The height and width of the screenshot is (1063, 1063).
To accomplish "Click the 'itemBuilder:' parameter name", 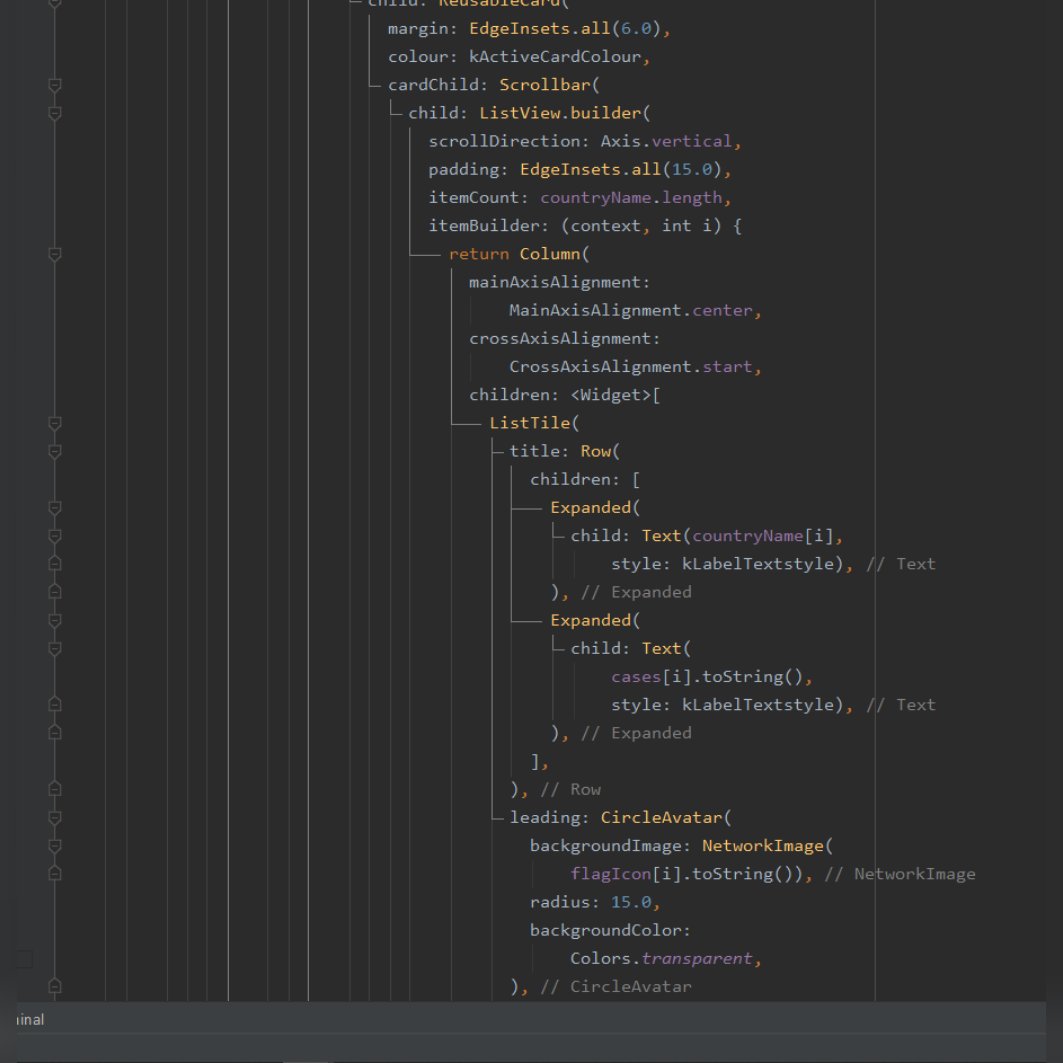I will point(488,226).
